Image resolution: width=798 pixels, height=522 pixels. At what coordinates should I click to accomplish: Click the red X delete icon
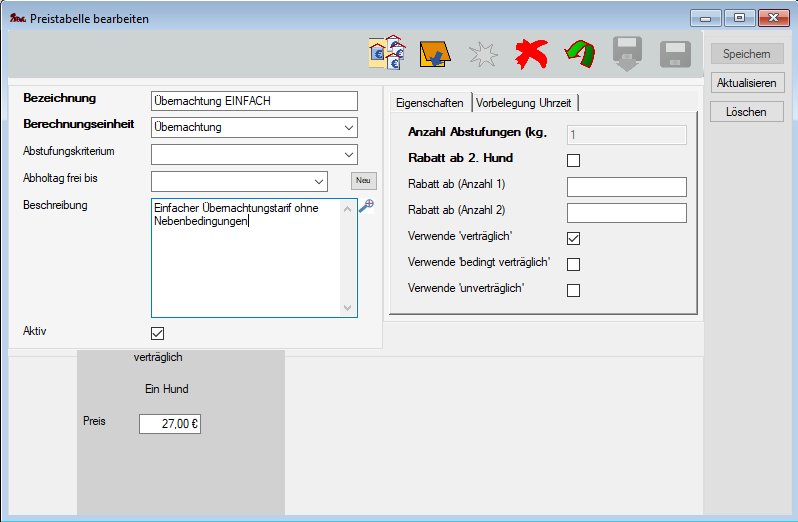[x=531, y=54]
